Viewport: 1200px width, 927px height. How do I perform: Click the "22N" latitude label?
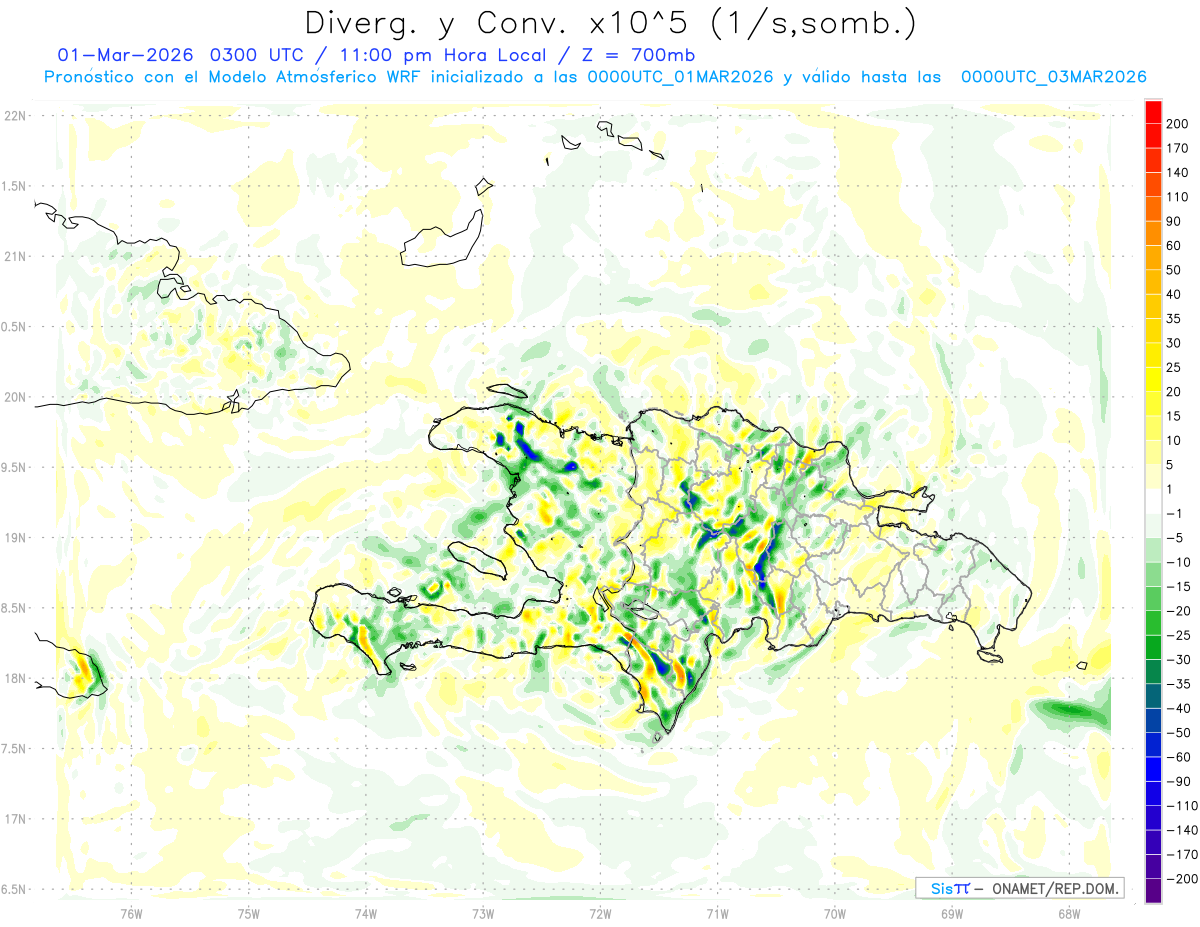[14, 116]
